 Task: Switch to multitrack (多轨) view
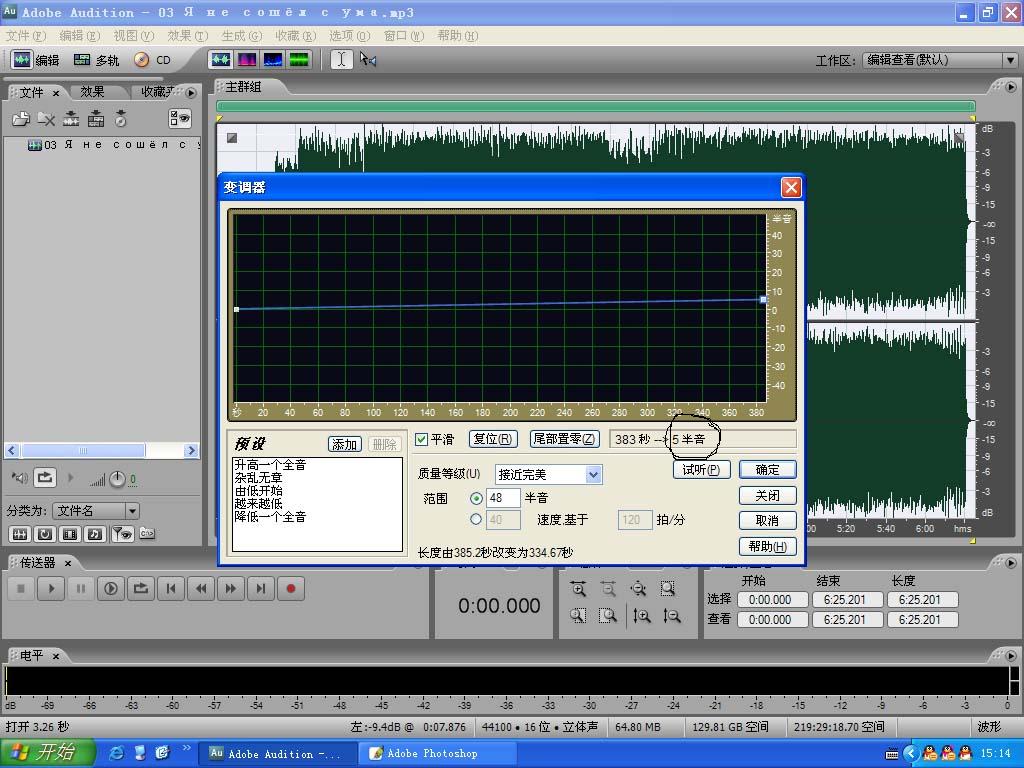point(96,60)
